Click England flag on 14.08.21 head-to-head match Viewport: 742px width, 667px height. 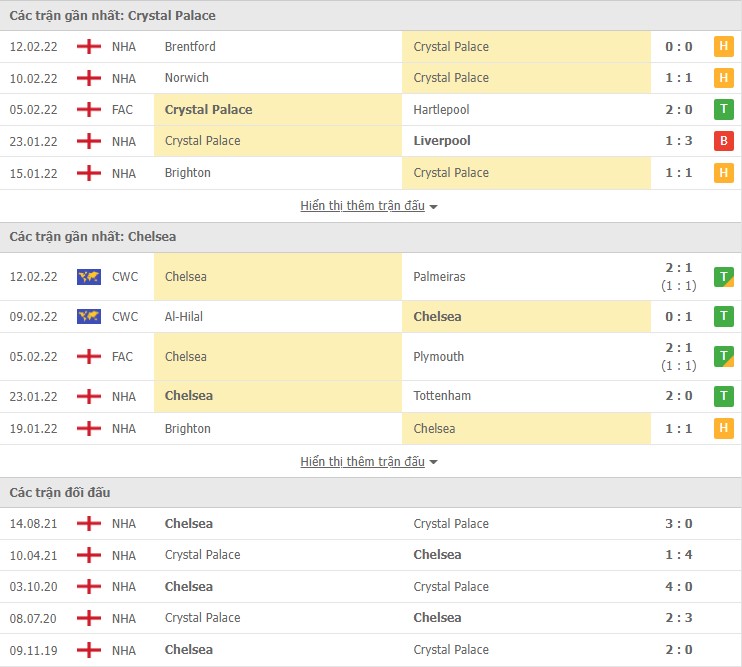[x=89, y=524]
